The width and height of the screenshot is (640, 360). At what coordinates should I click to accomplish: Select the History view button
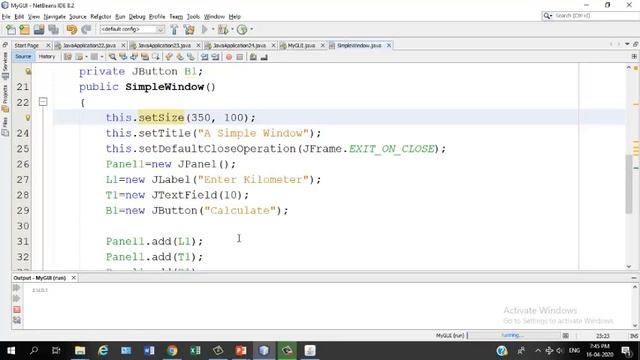47,57
